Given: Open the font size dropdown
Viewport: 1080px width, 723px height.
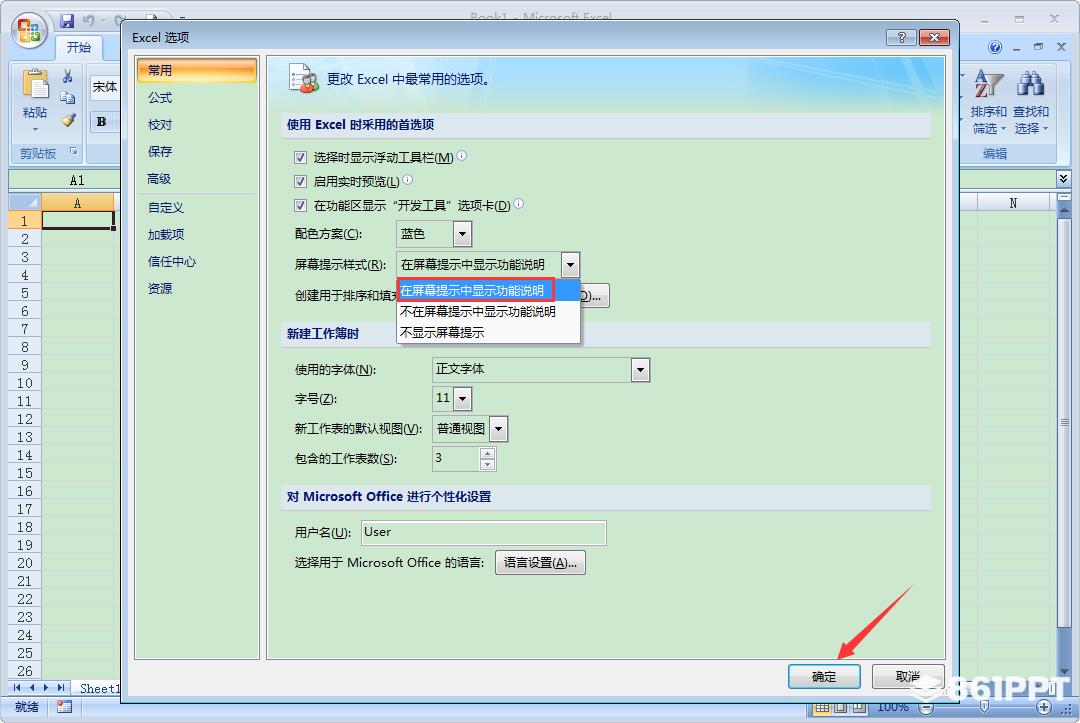Looking at the screenshot, I should click(463, 399).
